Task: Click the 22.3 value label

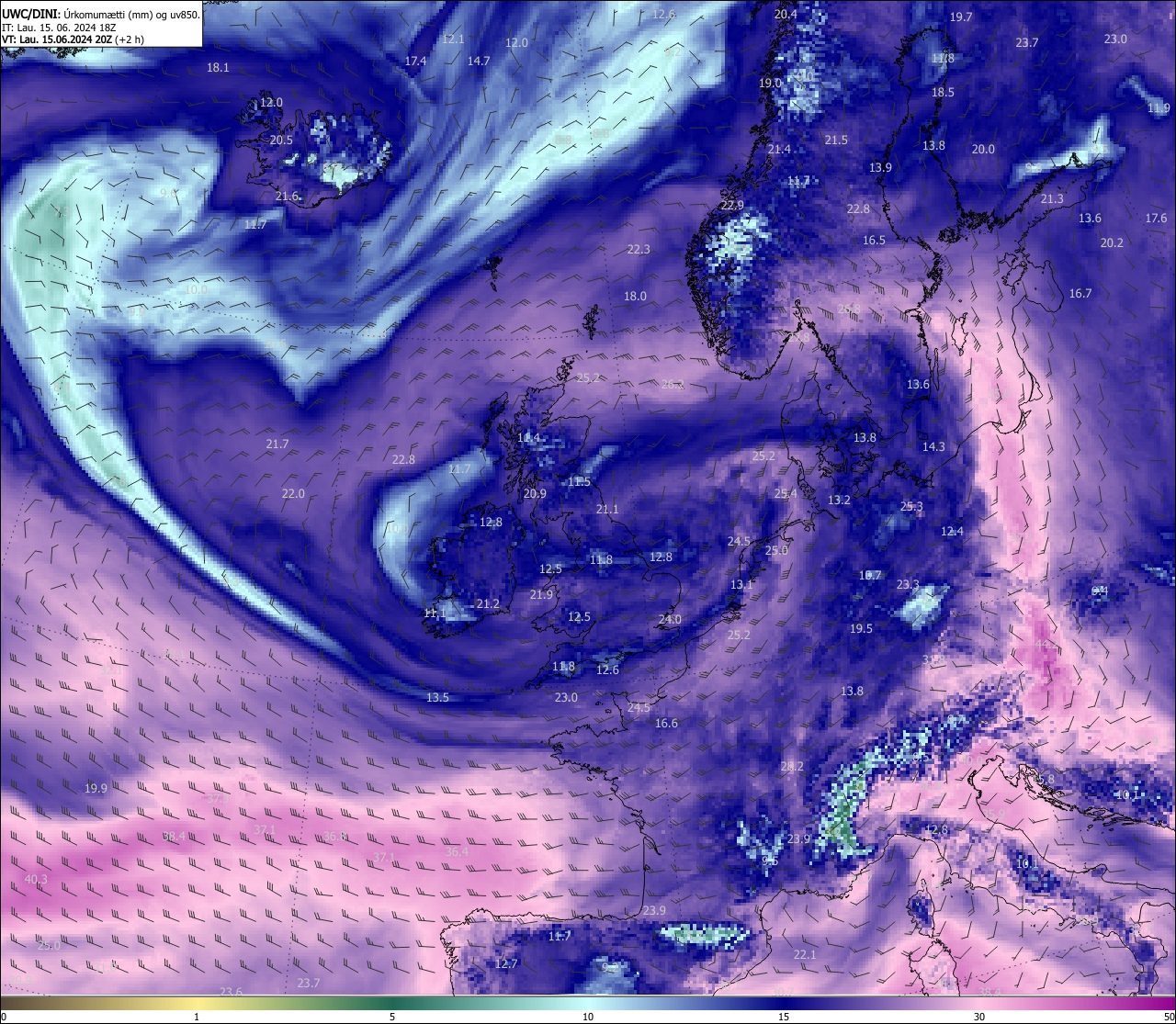Action: [639, 250]
